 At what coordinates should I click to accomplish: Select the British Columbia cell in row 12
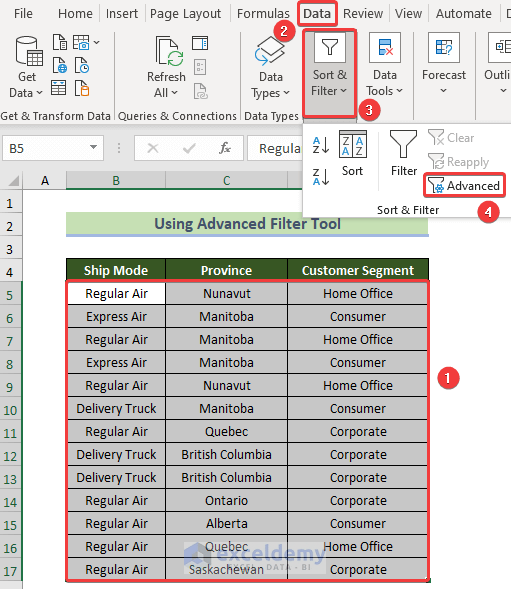pos(226,455)
